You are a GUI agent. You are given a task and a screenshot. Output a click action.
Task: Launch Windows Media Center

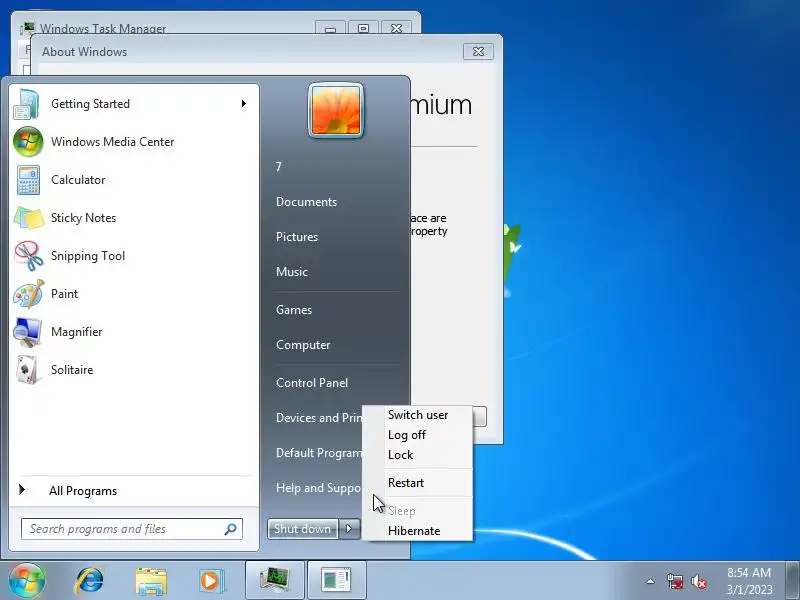[134, 142]
